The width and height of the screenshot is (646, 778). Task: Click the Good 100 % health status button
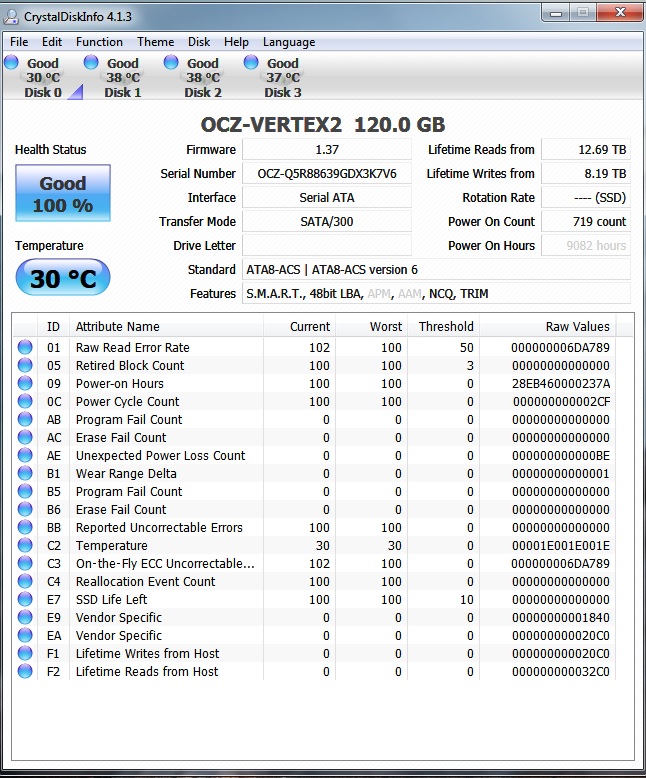click(x=63, y=193)
